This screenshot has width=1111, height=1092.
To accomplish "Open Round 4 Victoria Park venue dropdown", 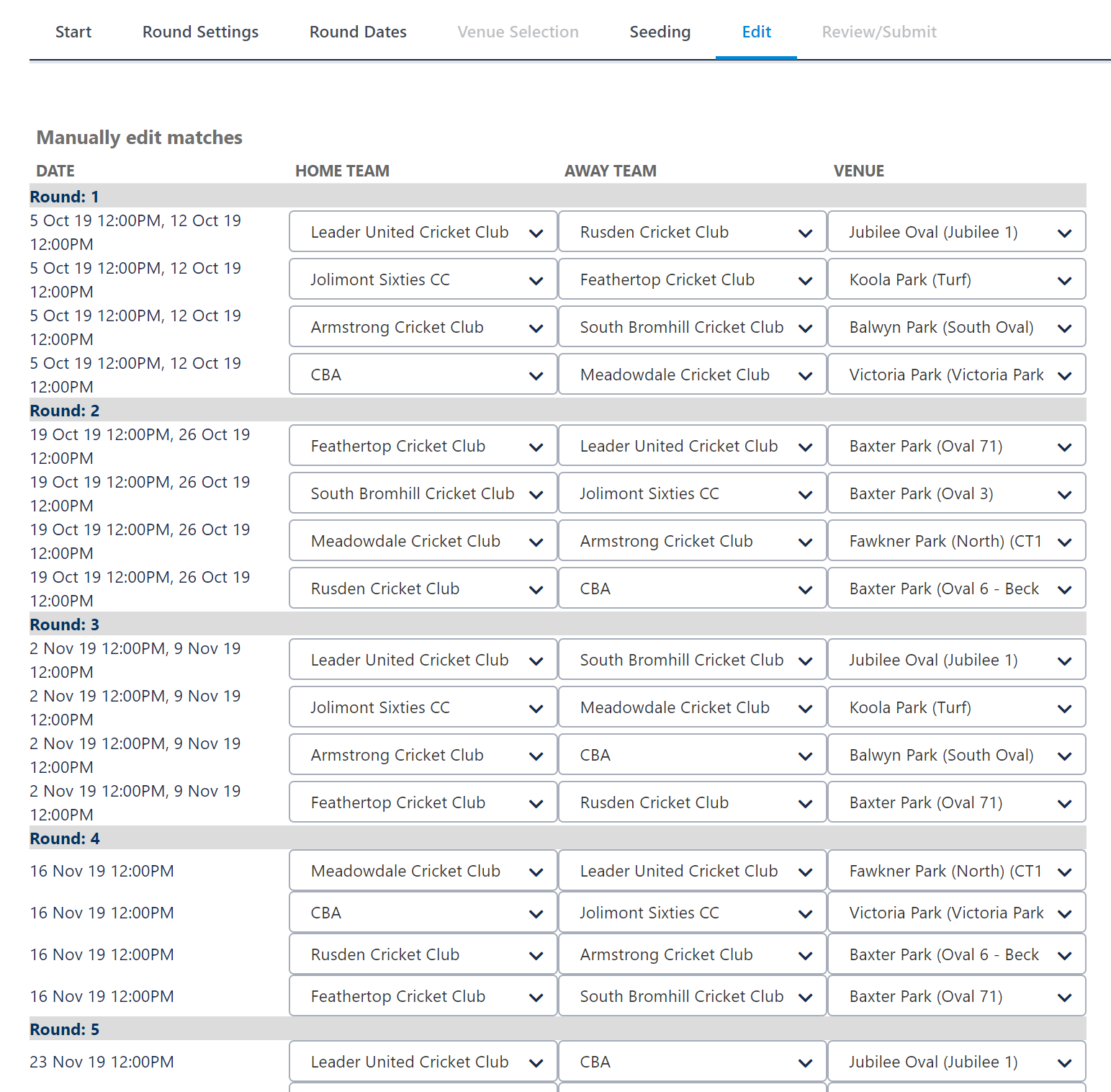I will 957,912.
